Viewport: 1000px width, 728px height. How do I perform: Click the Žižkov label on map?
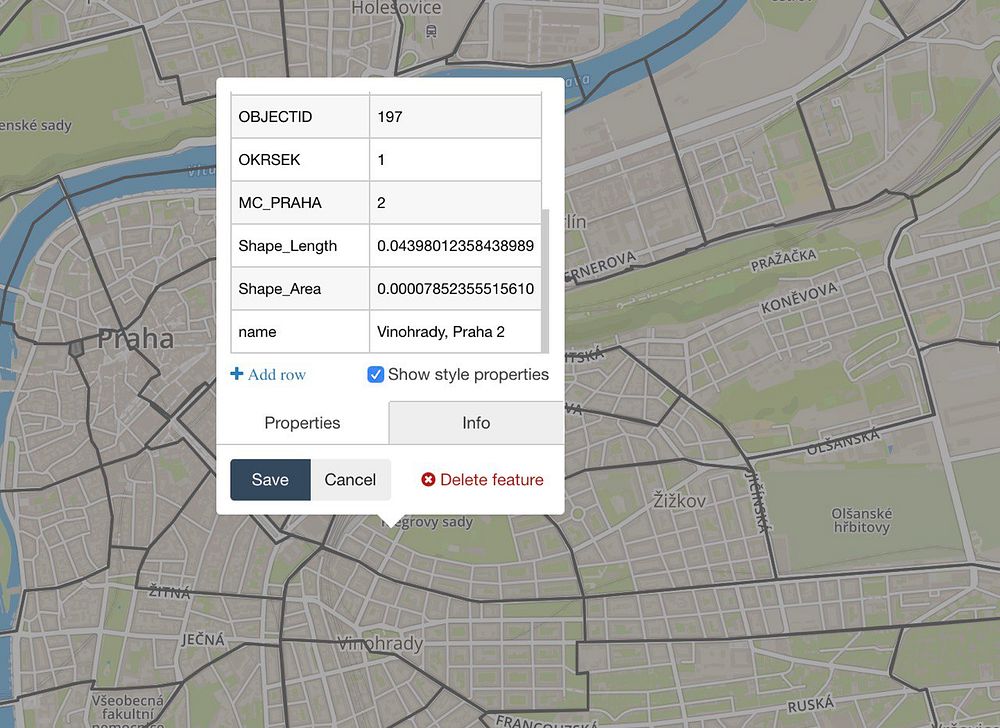(x=680, y=501)
